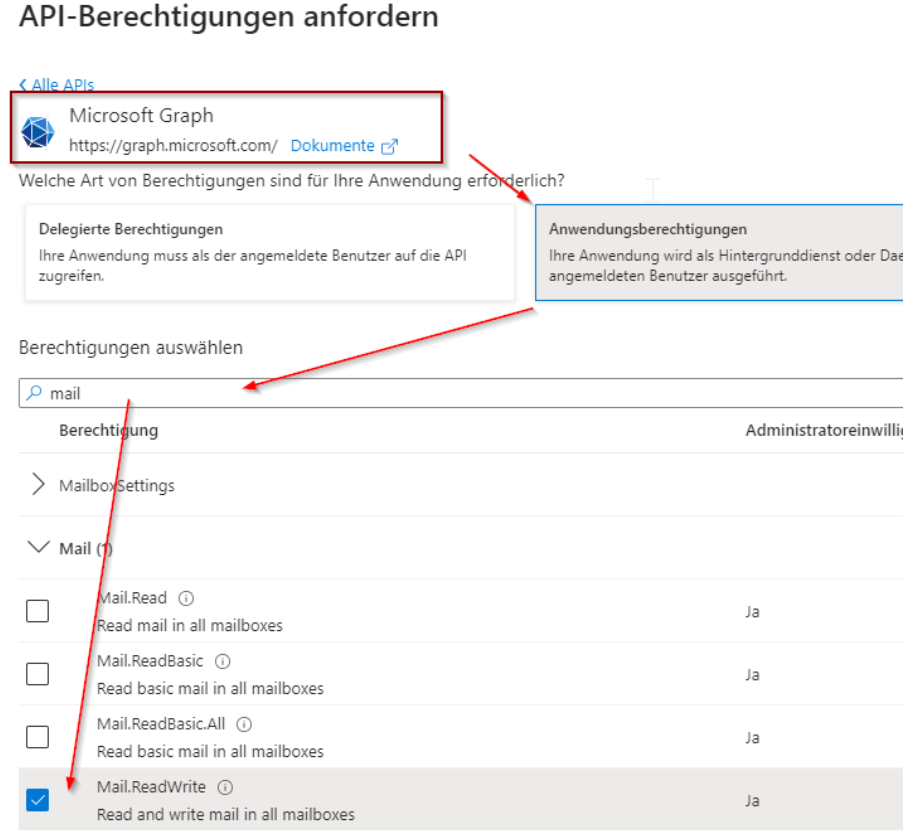Click the Ja value in Mail.ReadBasic row
Viewport: 903px width, 837px height.
pos(752,675)
